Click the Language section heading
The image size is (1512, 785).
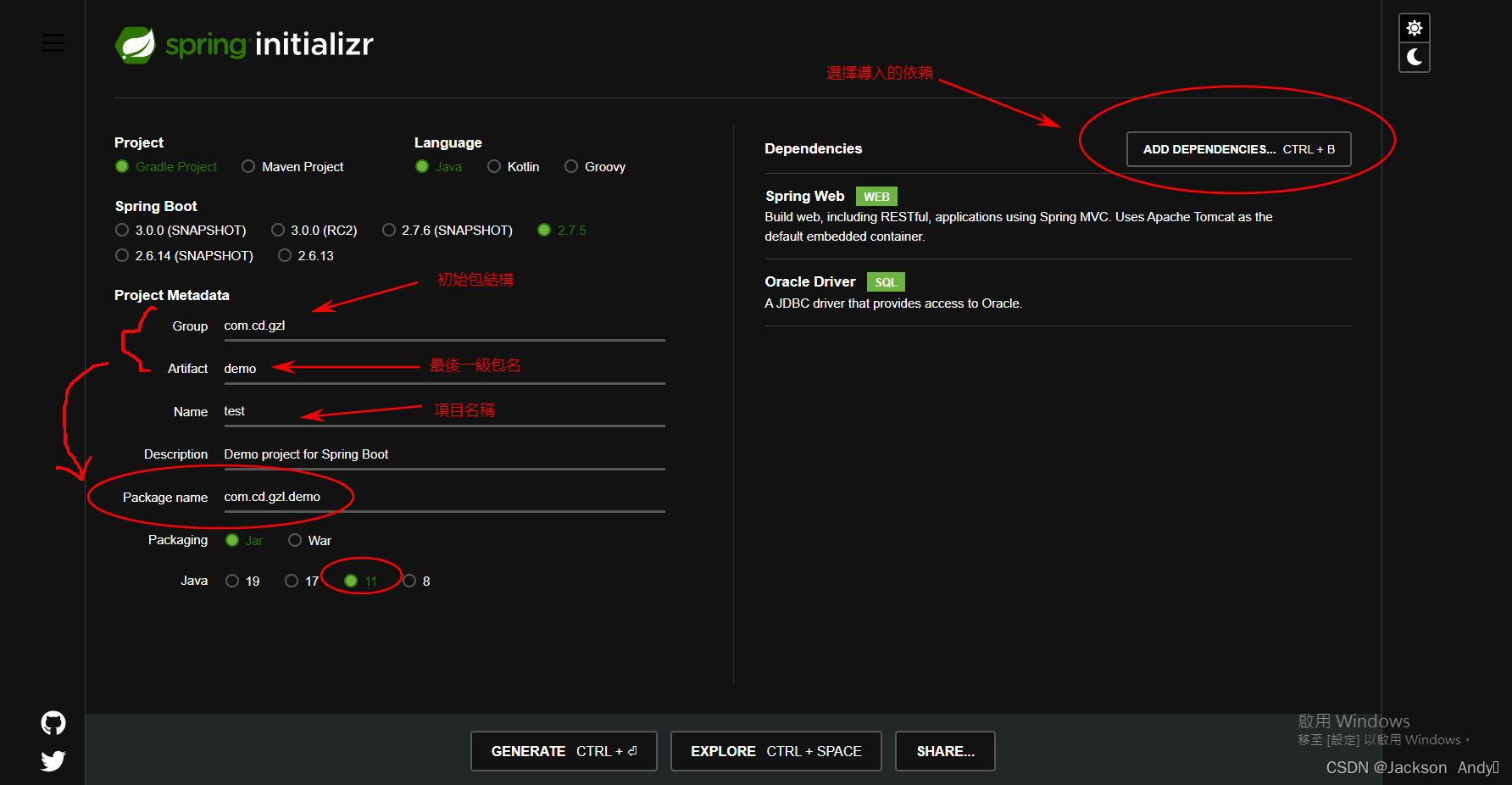pos(447,142)
